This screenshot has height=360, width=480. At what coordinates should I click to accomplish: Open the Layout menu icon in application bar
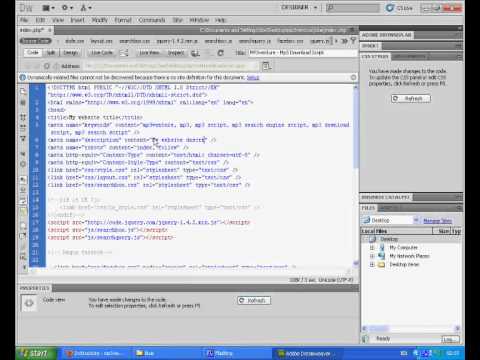point(47,8)
